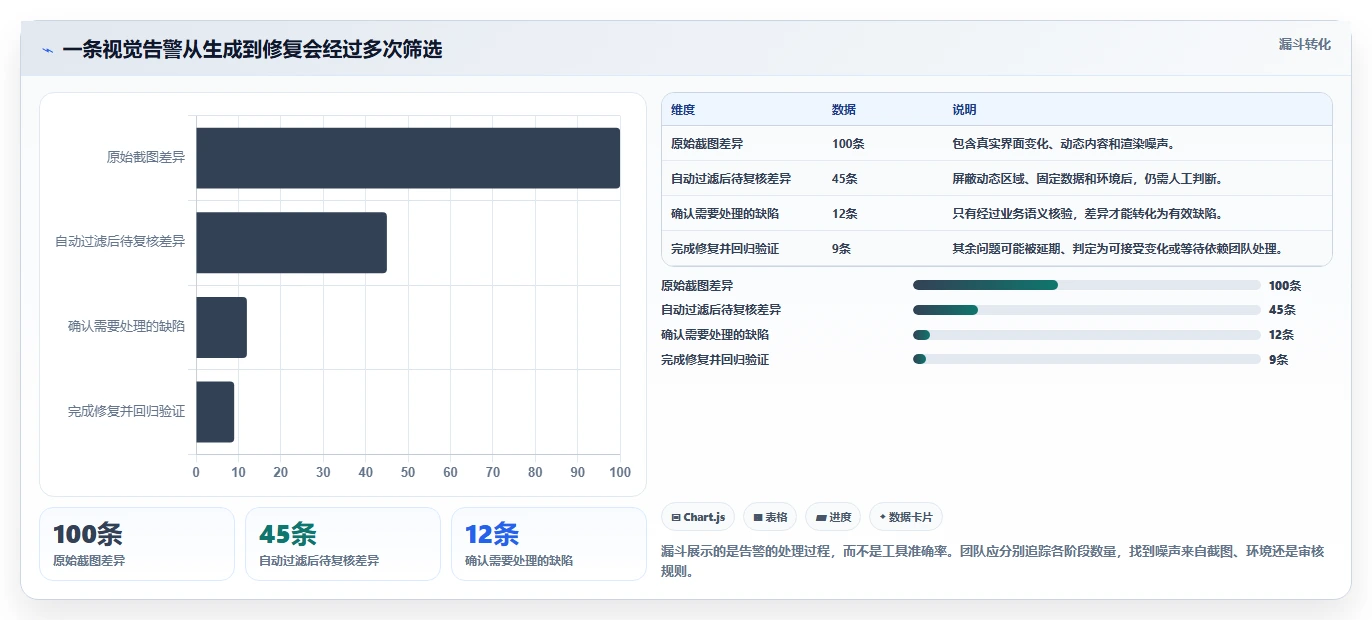Click the 完成修复并回归验证 label left of progress bar
The width and height of the screenshot is (1372, 620).
tap(715, 360)
